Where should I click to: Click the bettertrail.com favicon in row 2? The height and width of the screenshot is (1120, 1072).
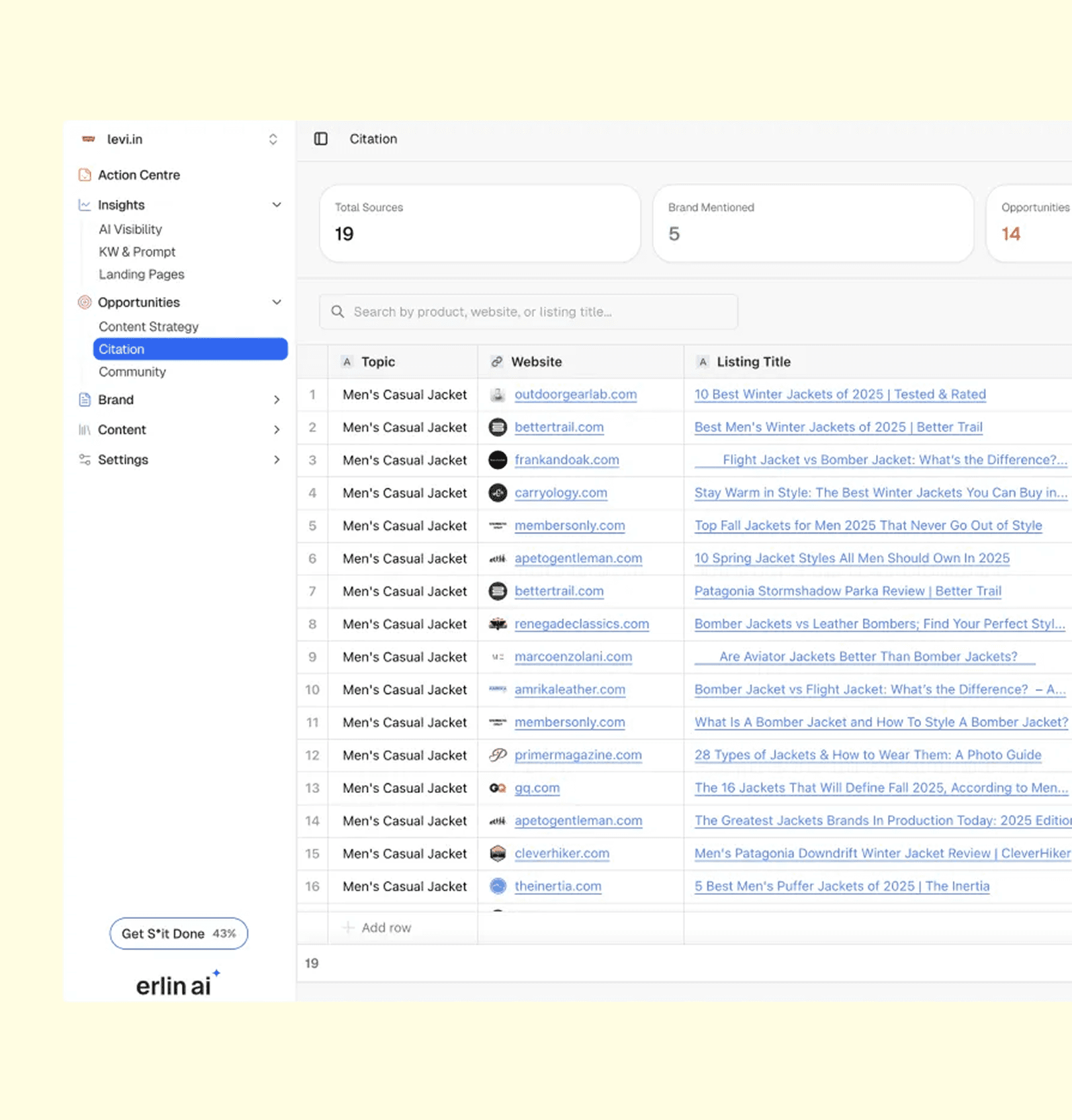498,428
